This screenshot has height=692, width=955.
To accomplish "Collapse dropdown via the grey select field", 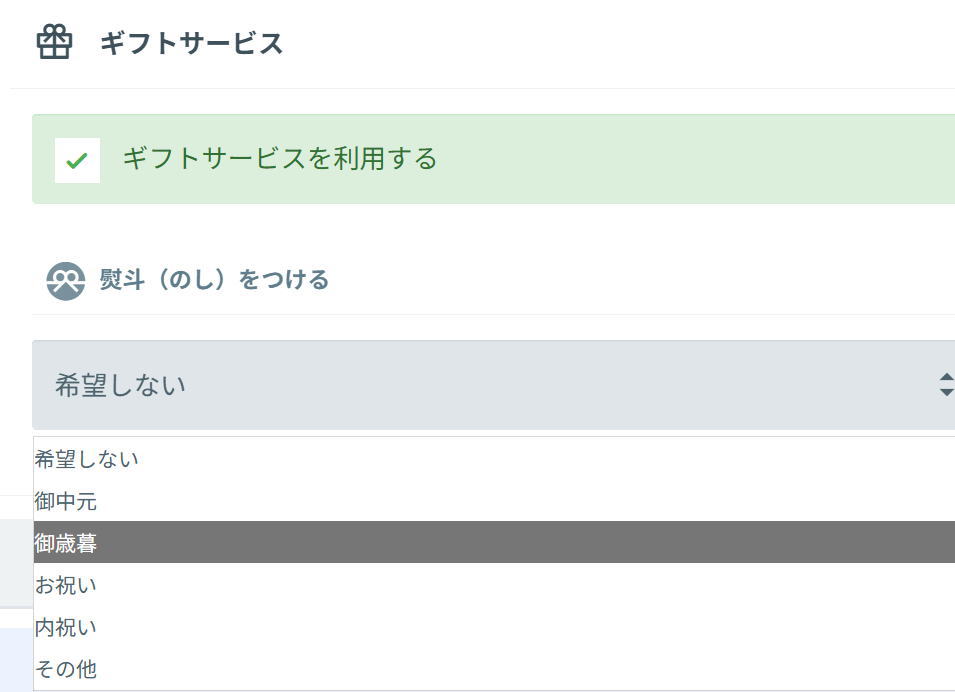I will point(600,385).
